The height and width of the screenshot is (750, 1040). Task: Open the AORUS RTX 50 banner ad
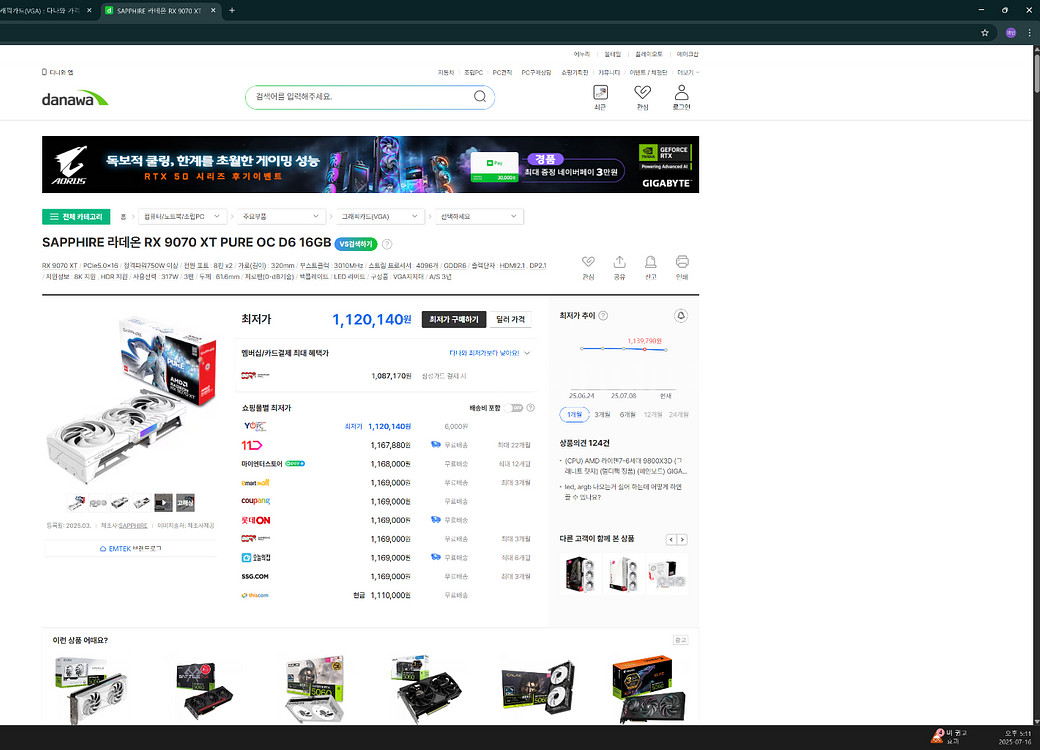coord(370,164)
